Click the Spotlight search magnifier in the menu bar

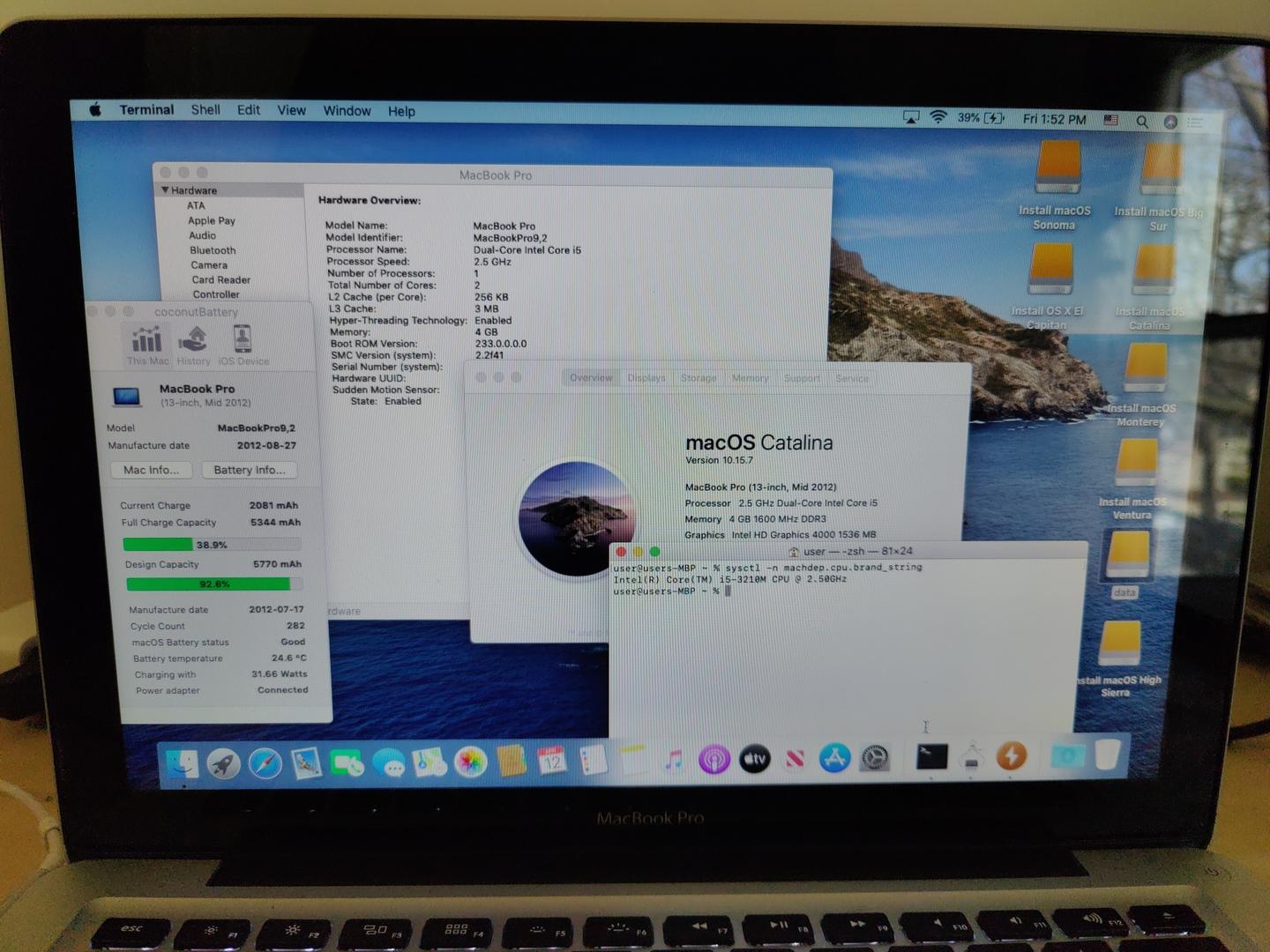[x=1142, y=122]
